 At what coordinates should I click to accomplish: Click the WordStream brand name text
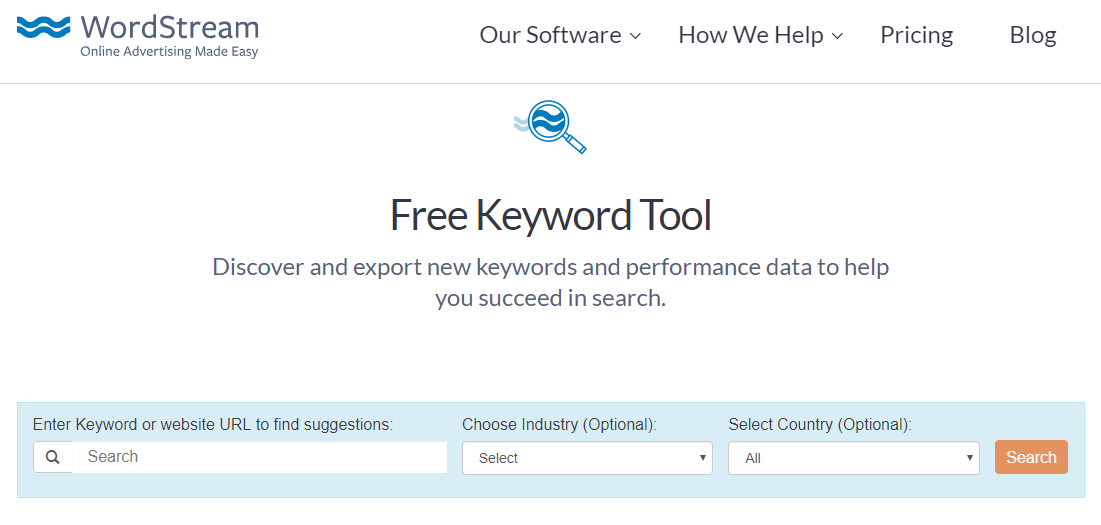click(x=170, y=27)
